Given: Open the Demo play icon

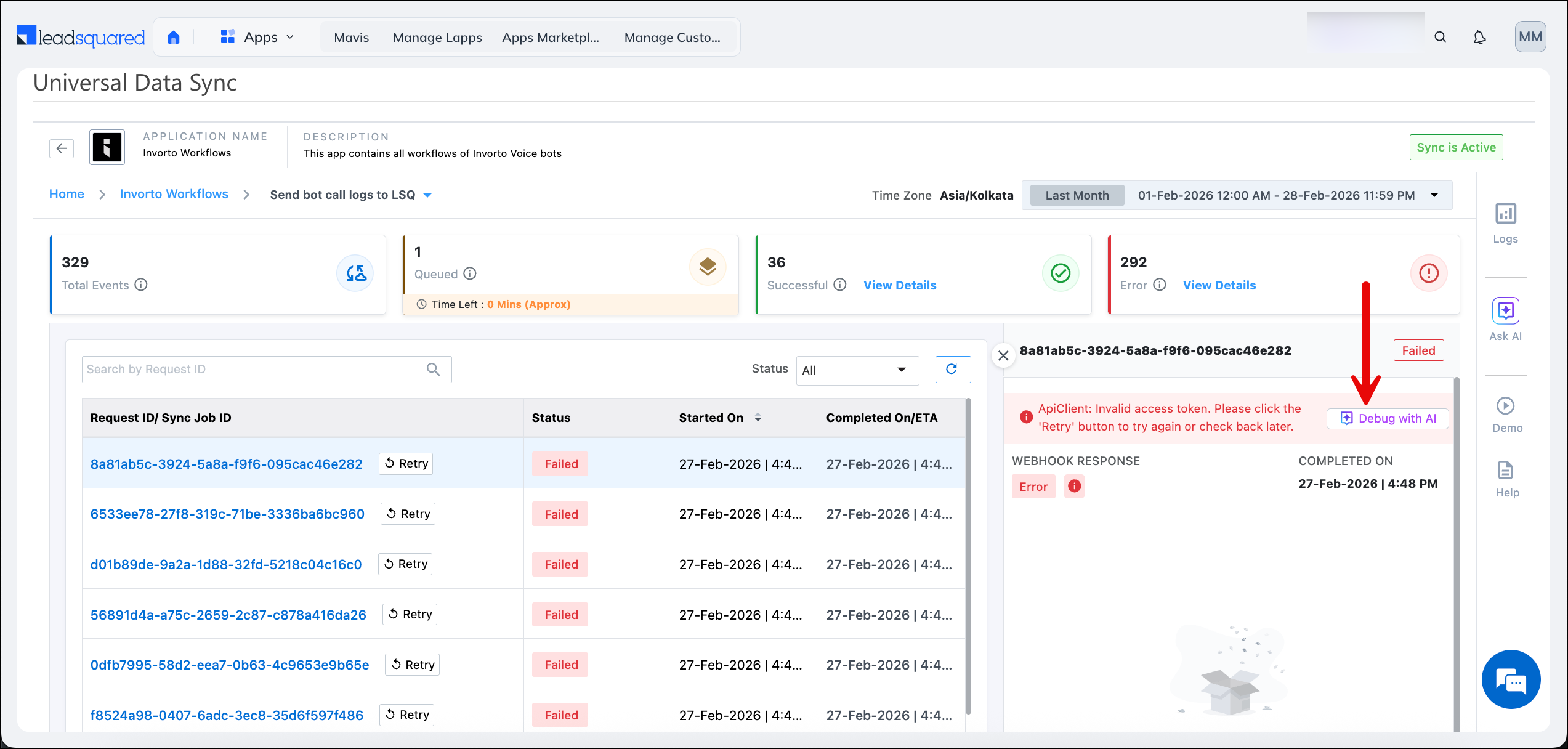Looking at the screenshot, I should pos(1505,406).
